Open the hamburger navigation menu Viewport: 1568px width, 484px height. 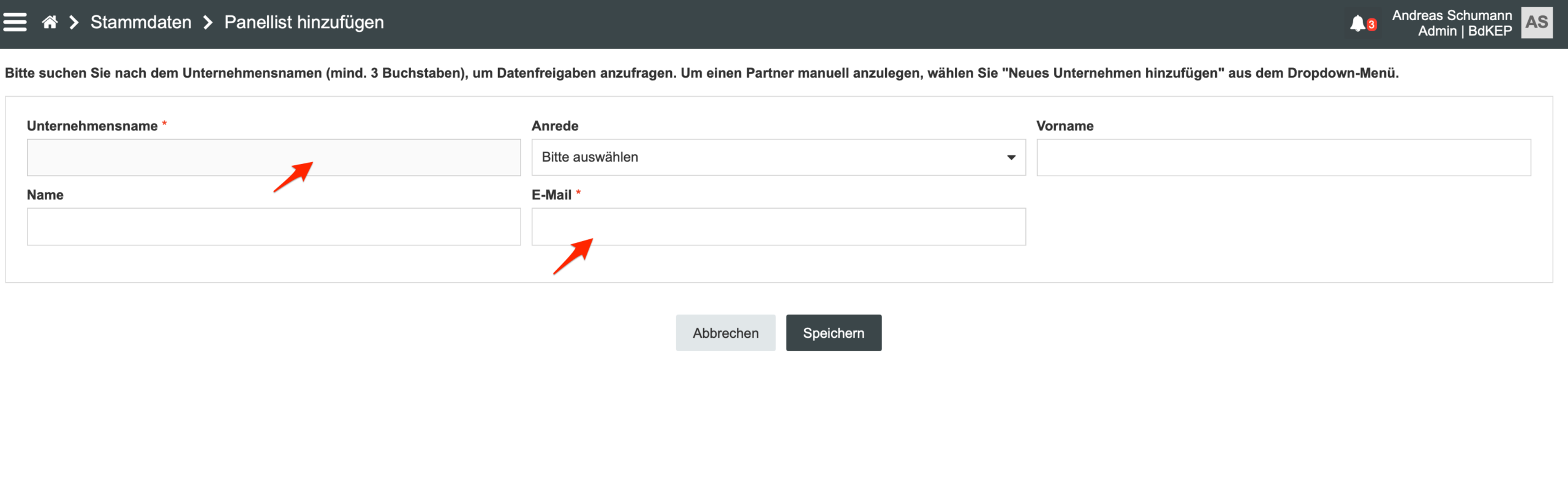pyautogui.click(x=15, y=23)
